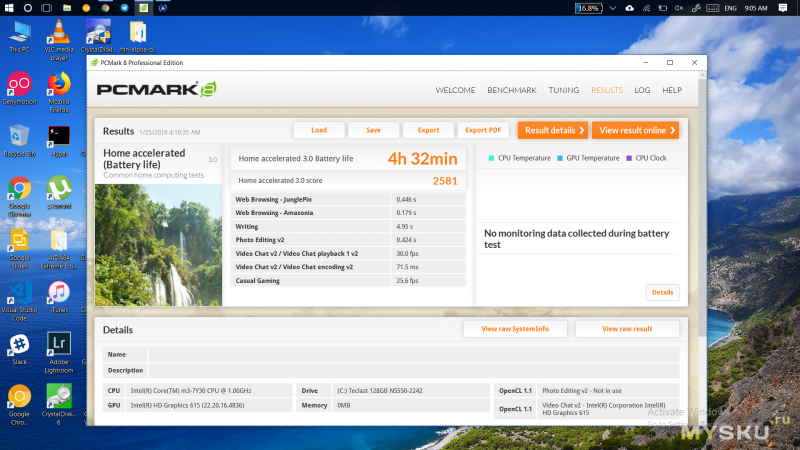Click View result online button
This screenshot has height=450, width=800.
[x=636, y=130]
